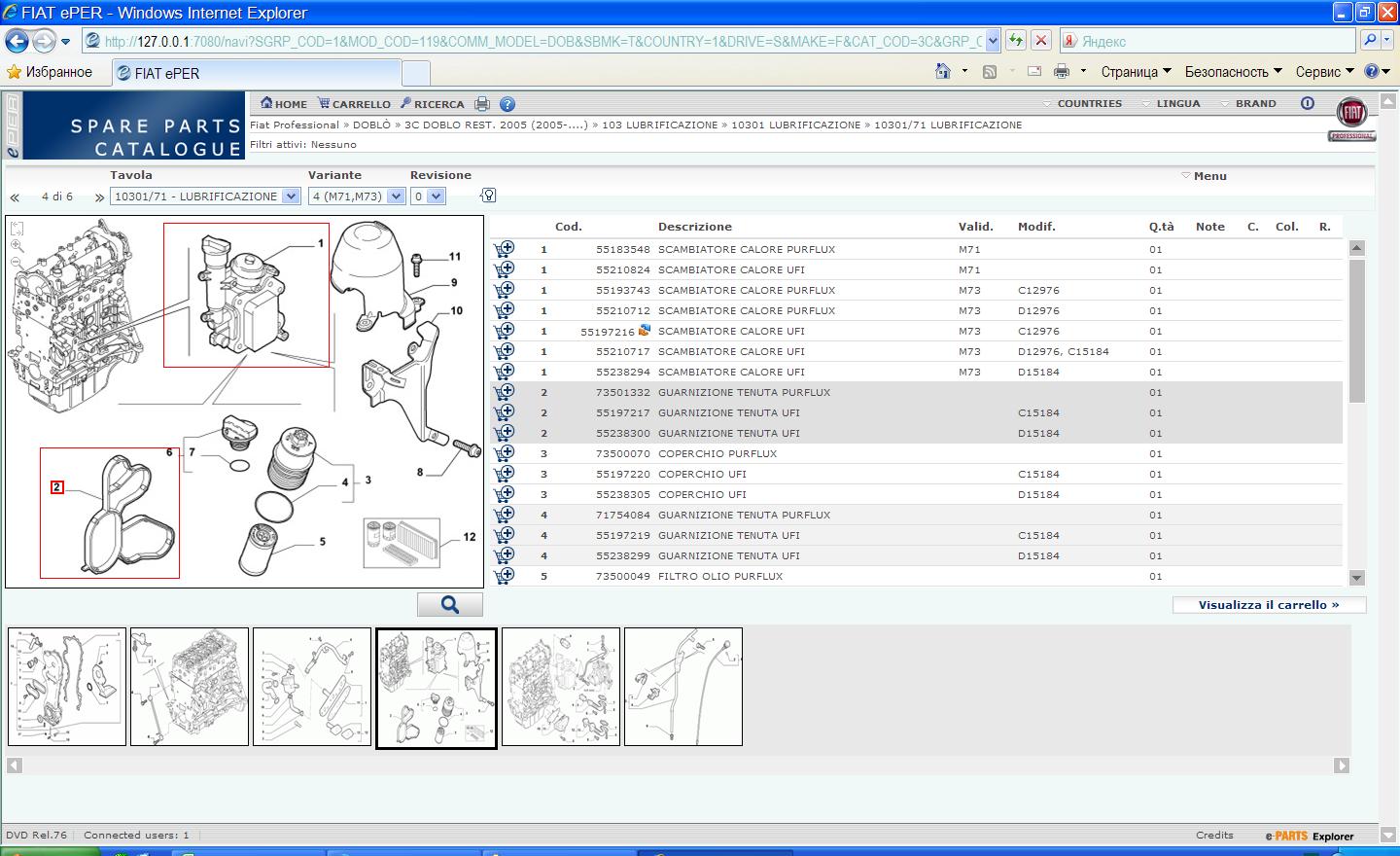Image resolution: width=1400 pixels, height=856 pixels.
Task: Click the magnifier search button below the diagram
Action: pyautogui.click(x=449, y=605)
